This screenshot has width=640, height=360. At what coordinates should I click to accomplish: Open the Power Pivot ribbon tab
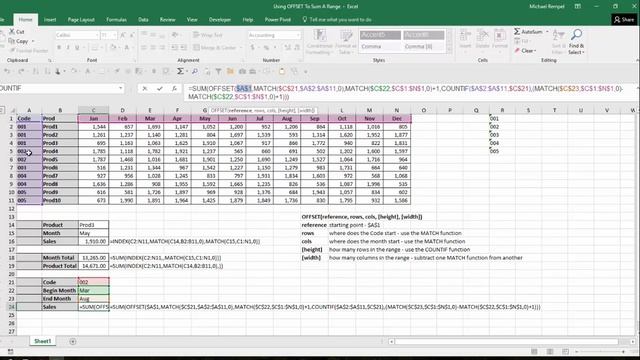click(x=278, y=20)
